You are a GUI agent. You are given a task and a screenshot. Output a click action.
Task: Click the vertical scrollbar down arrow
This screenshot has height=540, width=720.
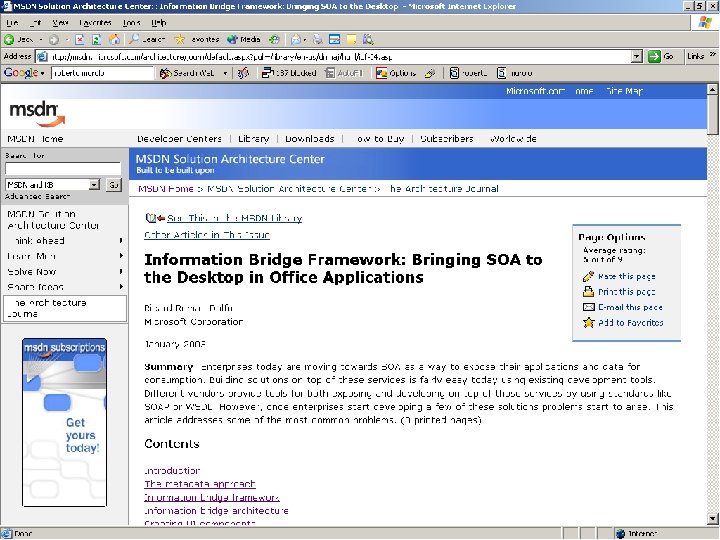(713, 519)
